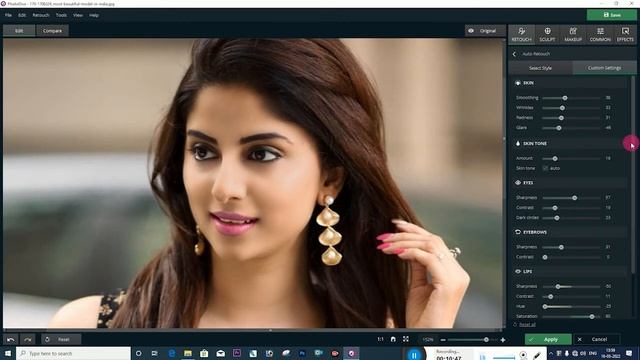Click the Eyes section eye icon

518,183
